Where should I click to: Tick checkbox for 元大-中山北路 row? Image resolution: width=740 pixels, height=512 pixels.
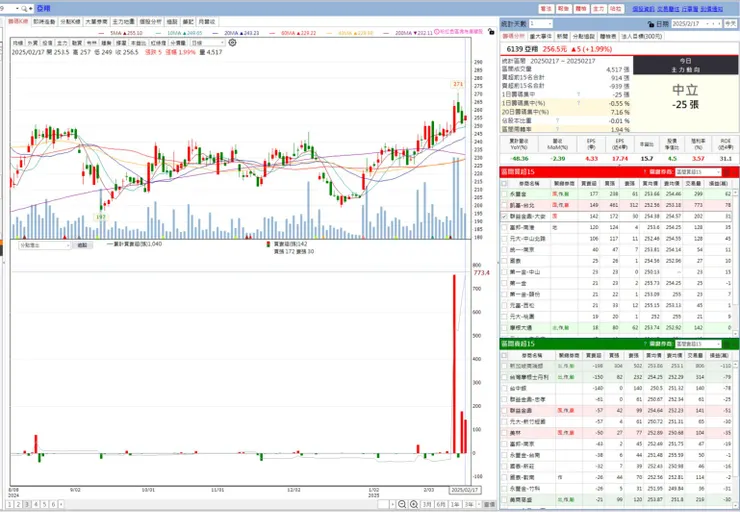505,239
